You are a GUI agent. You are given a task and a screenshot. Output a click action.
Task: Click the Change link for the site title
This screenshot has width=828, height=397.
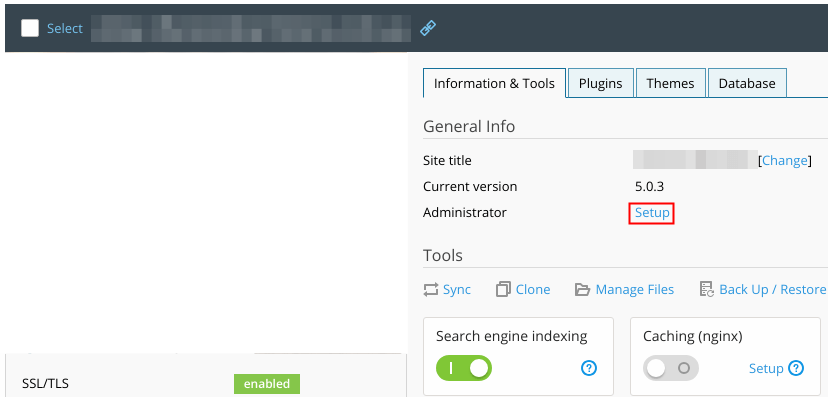[x=785, y=160]
